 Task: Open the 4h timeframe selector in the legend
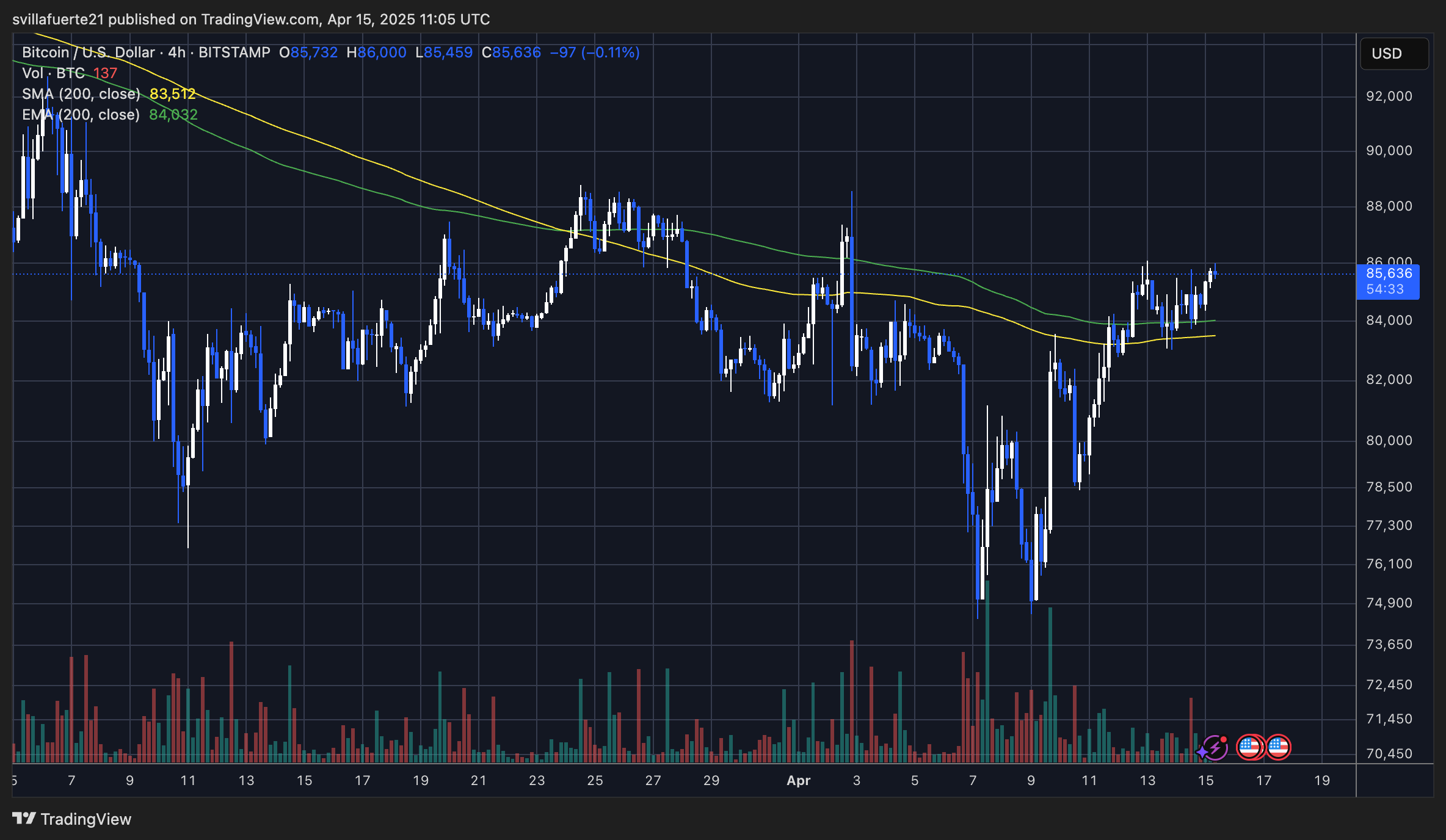176,52
